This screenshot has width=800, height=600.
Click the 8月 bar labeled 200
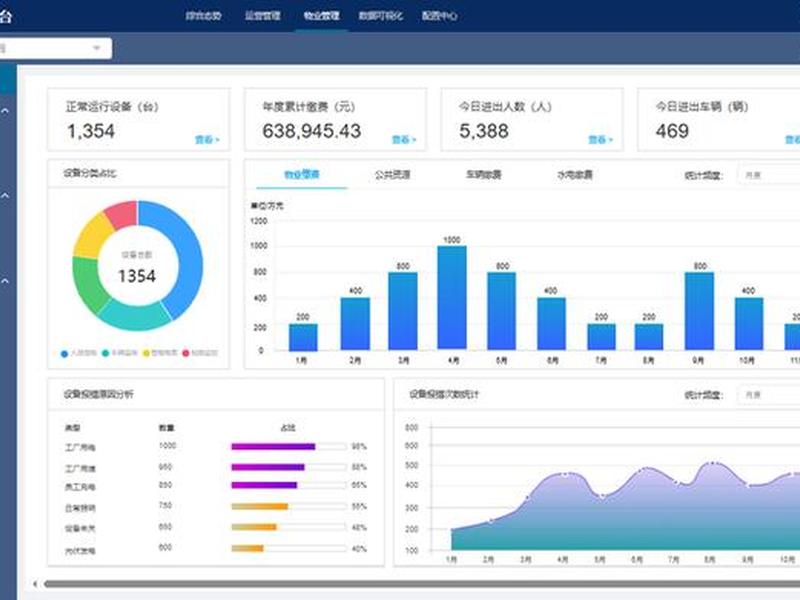tap(649, 337)
